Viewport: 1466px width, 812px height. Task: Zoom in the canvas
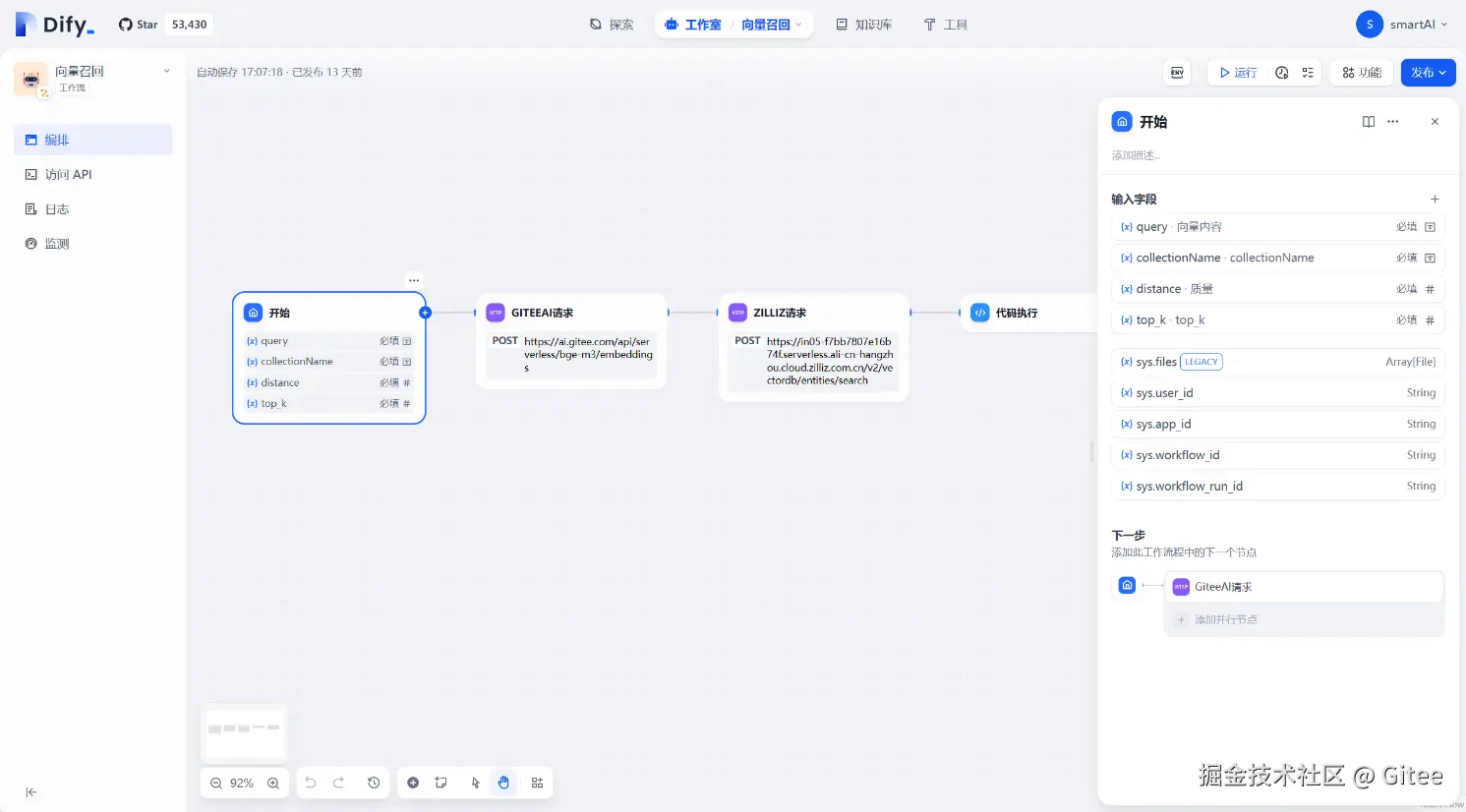tap(273, 783)
